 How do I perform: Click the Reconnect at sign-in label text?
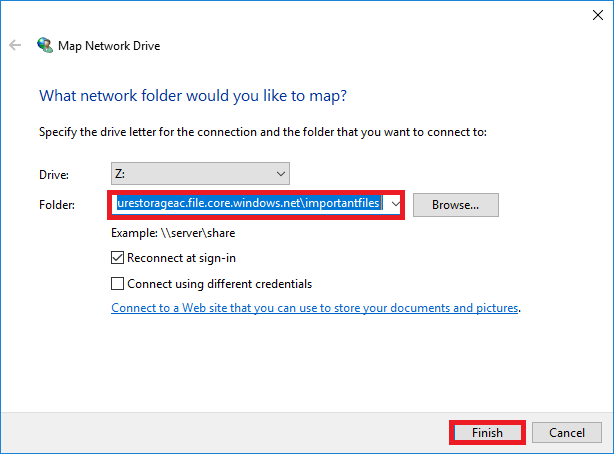click(176, 258)
